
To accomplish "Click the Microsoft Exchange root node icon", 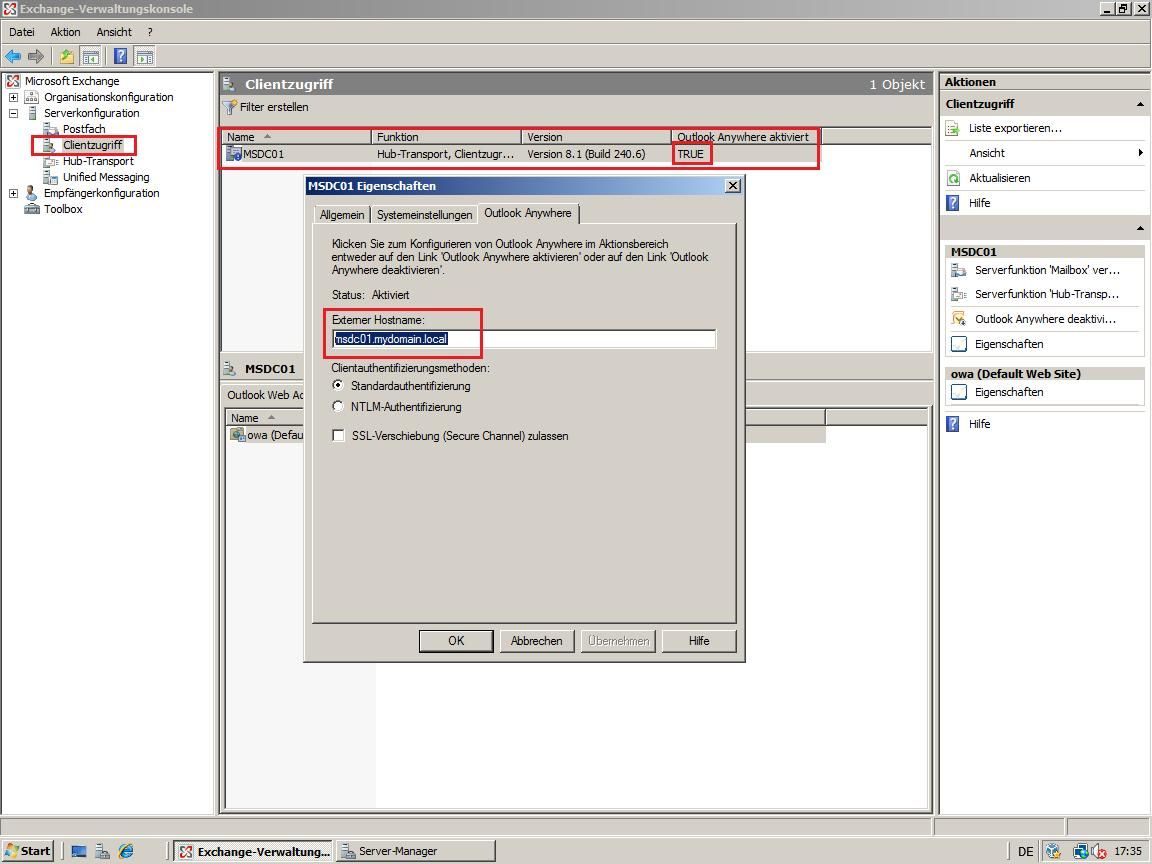I will tap(13, 81).
